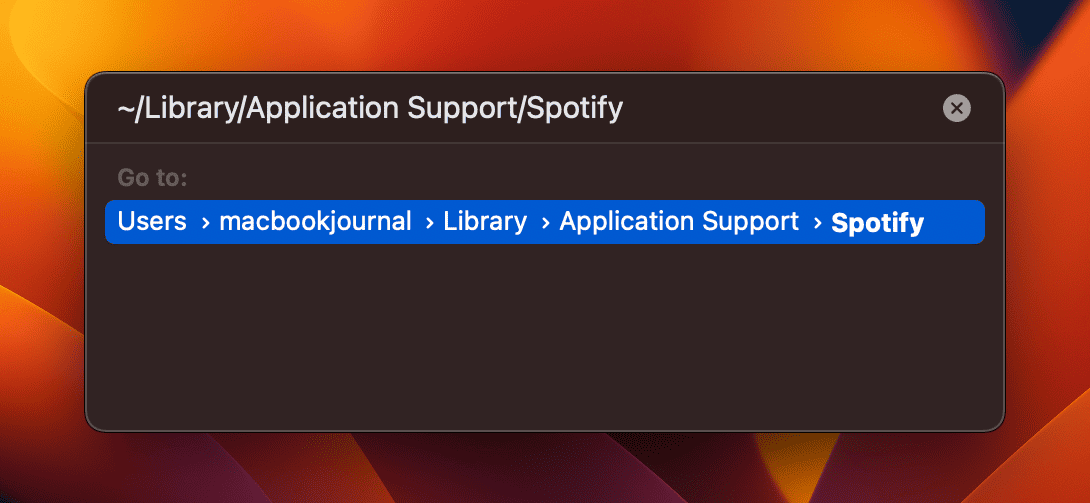Screen dimensions: 1090x503
Task: Click macbookjournal in the suggested path
Action: [316, 222]
